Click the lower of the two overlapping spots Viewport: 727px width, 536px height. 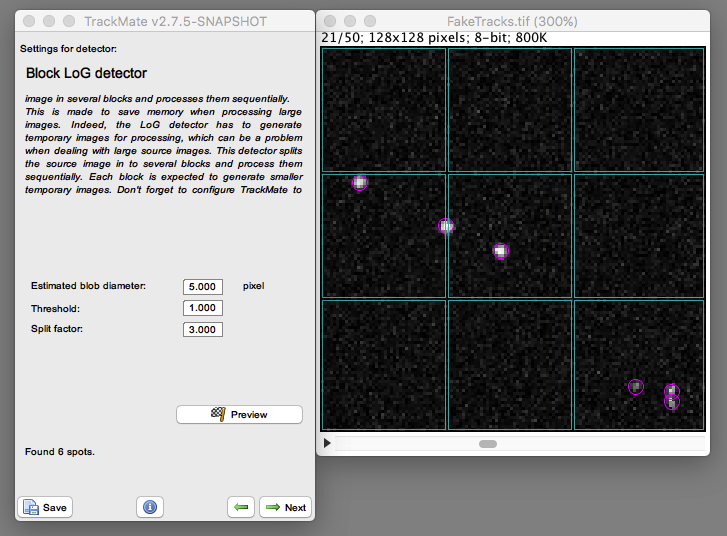[672, 404]
